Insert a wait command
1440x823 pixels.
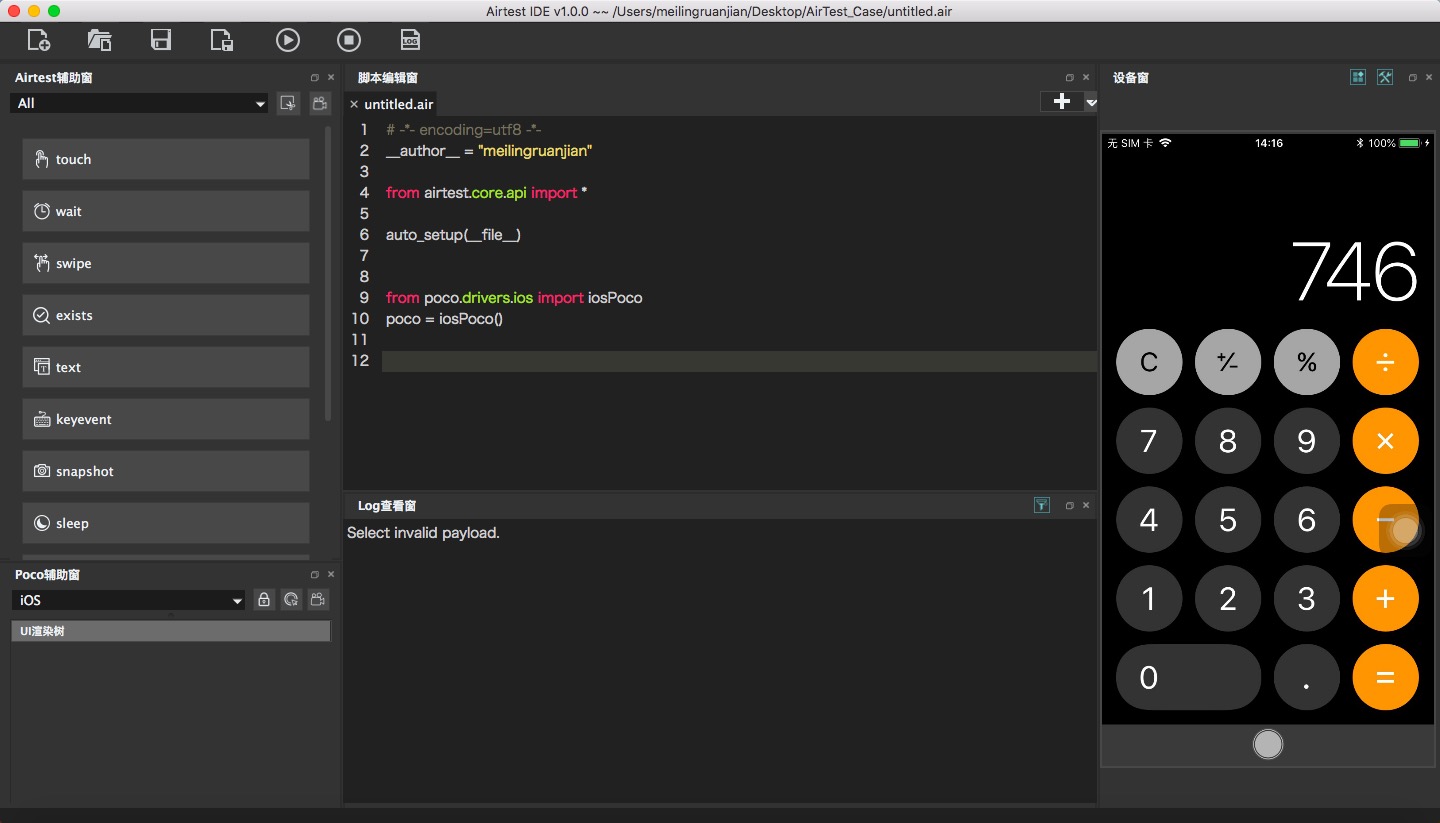tap(166, 211)
